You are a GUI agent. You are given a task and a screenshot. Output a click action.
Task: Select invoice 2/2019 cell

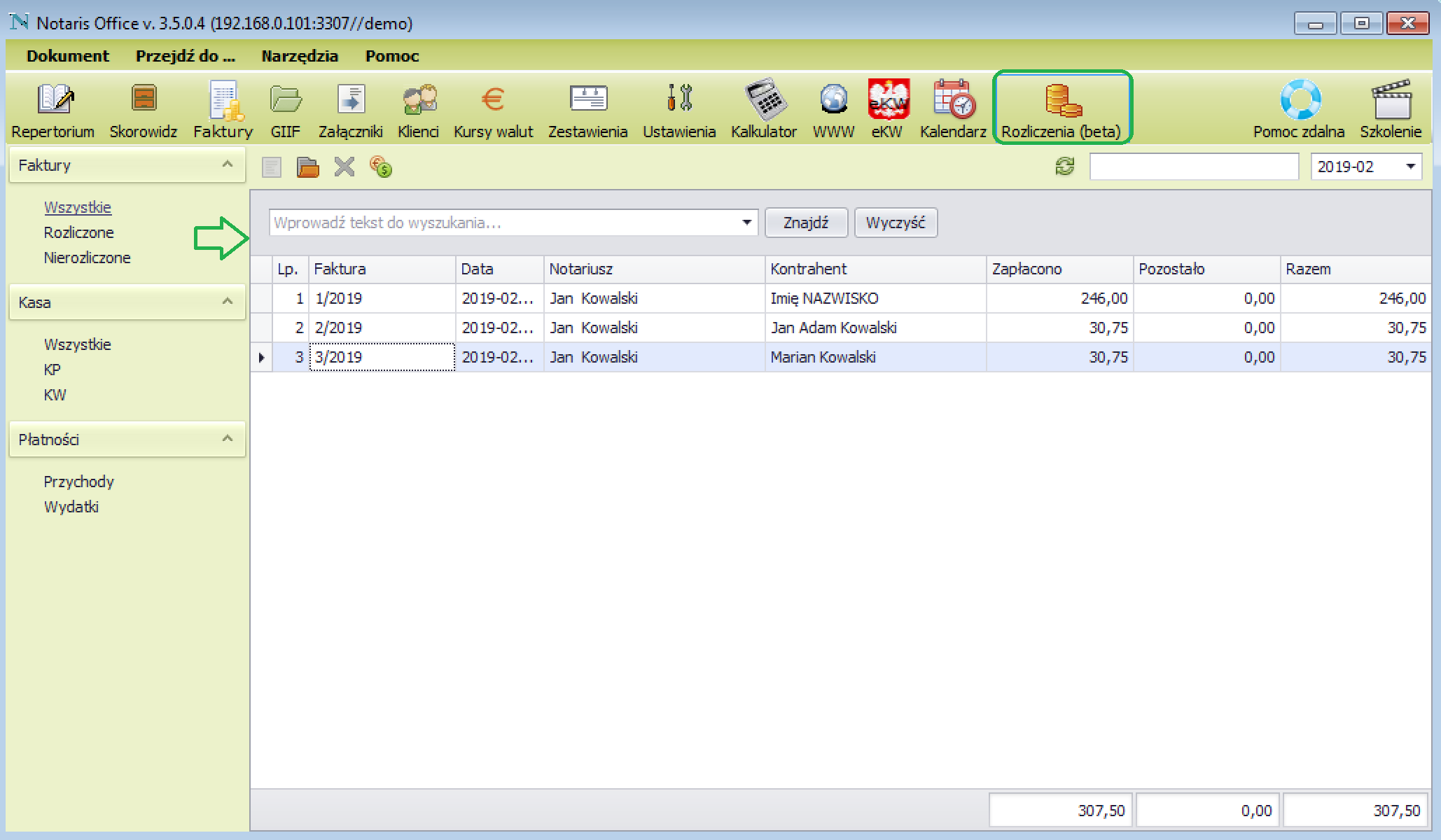click(x=382, y=328)
